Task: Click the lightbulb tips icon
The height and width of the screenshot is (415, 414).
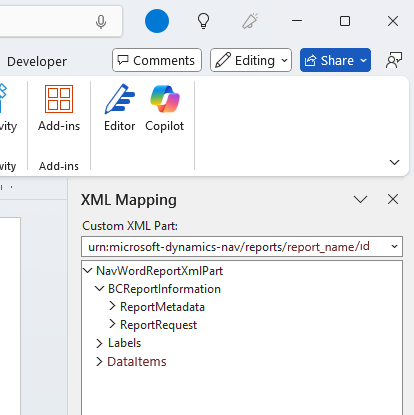Action: point(203,21)
